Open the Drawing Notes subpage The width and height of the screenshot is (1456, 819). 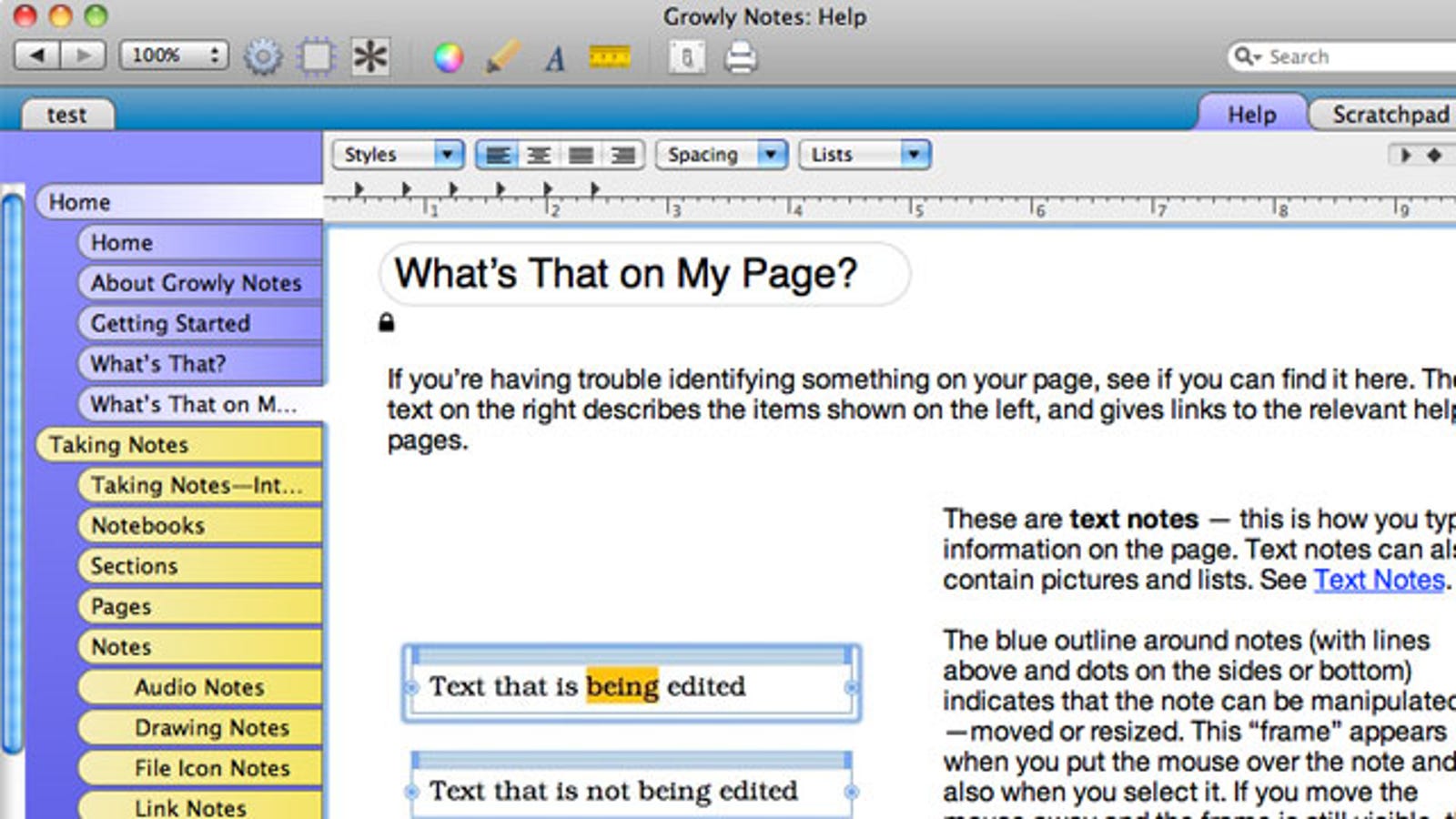(200, 728)
